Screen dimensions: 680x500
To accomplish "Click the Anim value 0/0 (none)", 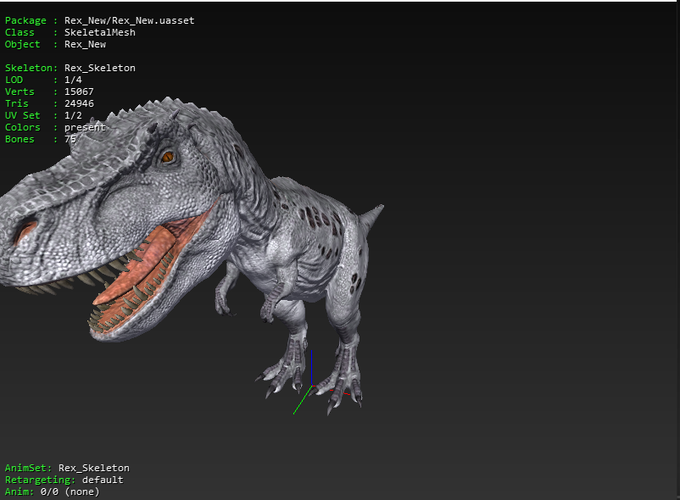I will tap(70, 492).
